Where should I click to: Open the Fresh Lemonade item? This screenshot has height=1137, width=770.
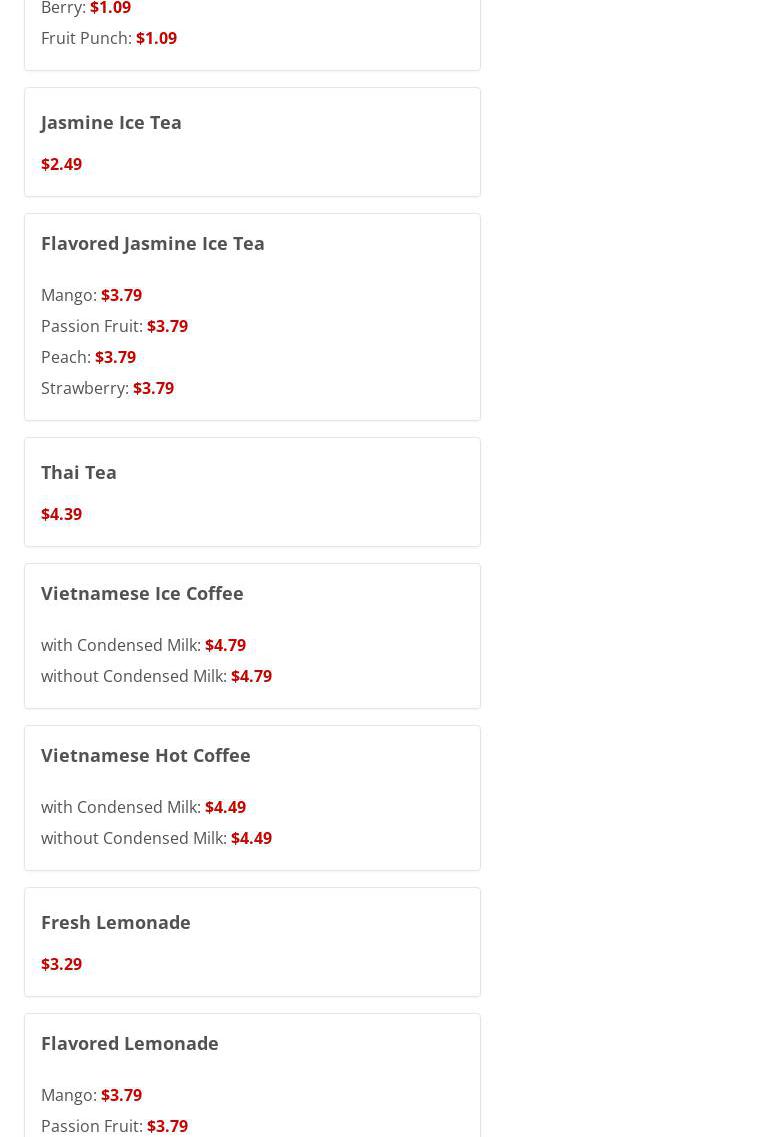116,922
